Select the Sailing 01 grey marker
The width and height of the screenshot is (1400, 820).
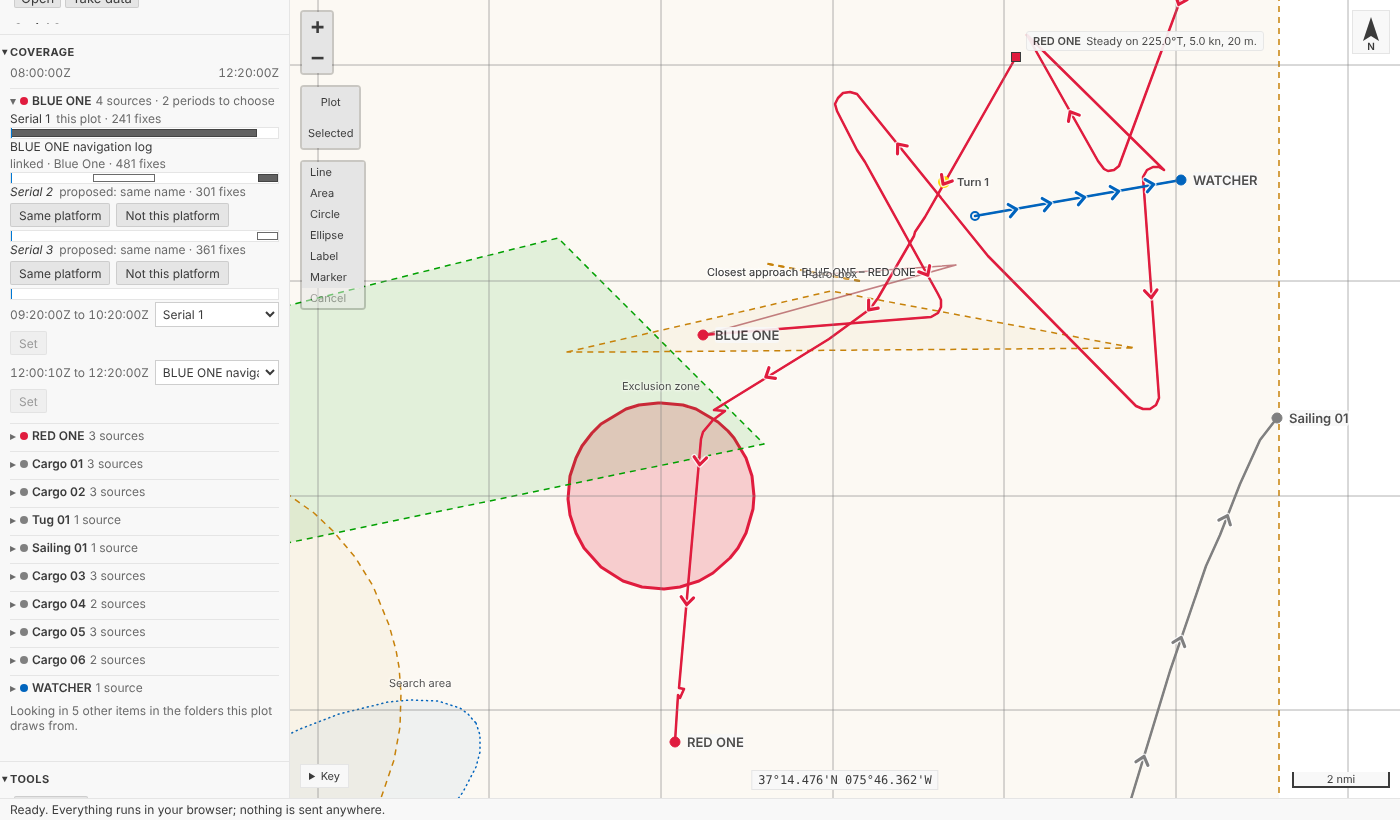1277,418
